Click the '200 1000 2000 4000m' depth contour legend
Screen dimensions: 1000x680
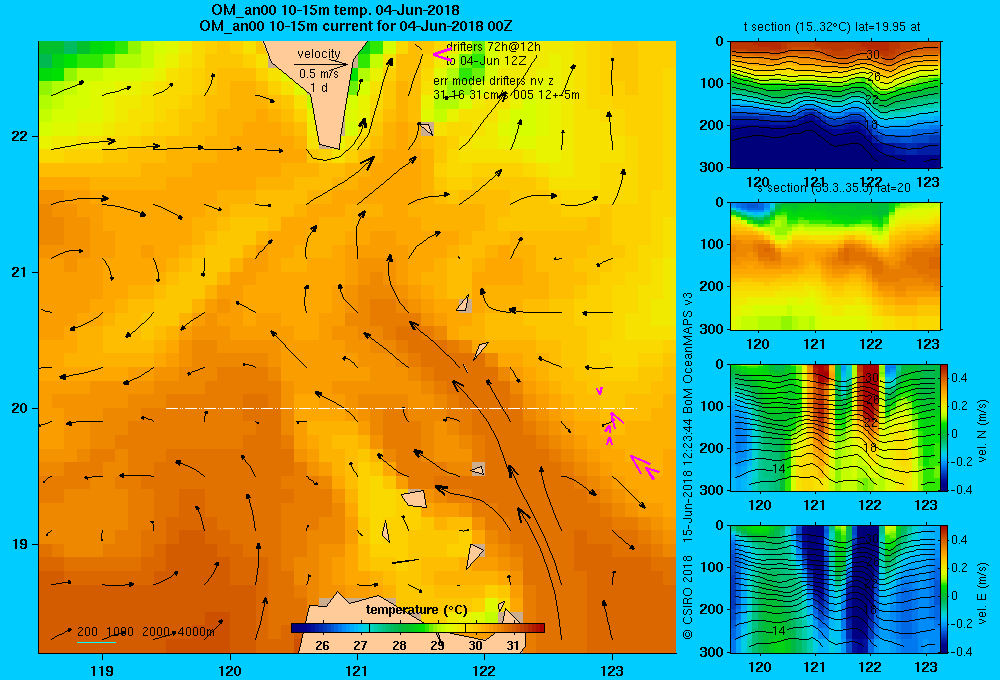point(146,632)
